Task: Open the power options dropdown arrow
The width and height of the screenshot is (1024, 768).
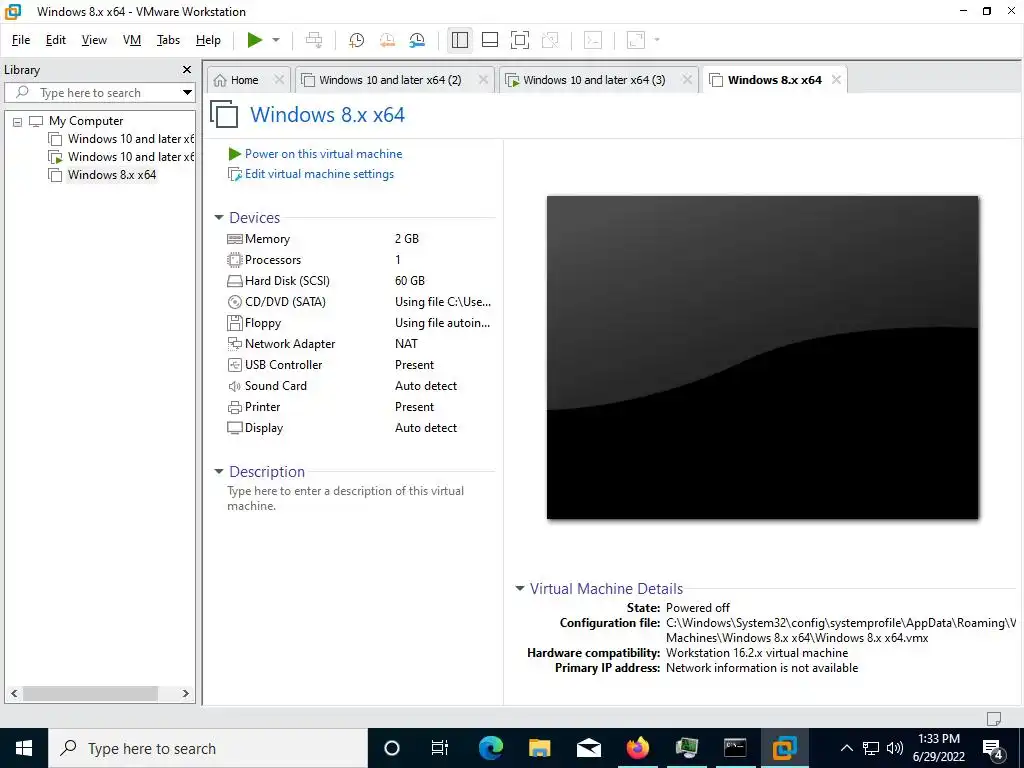Action: pos(276,40)
